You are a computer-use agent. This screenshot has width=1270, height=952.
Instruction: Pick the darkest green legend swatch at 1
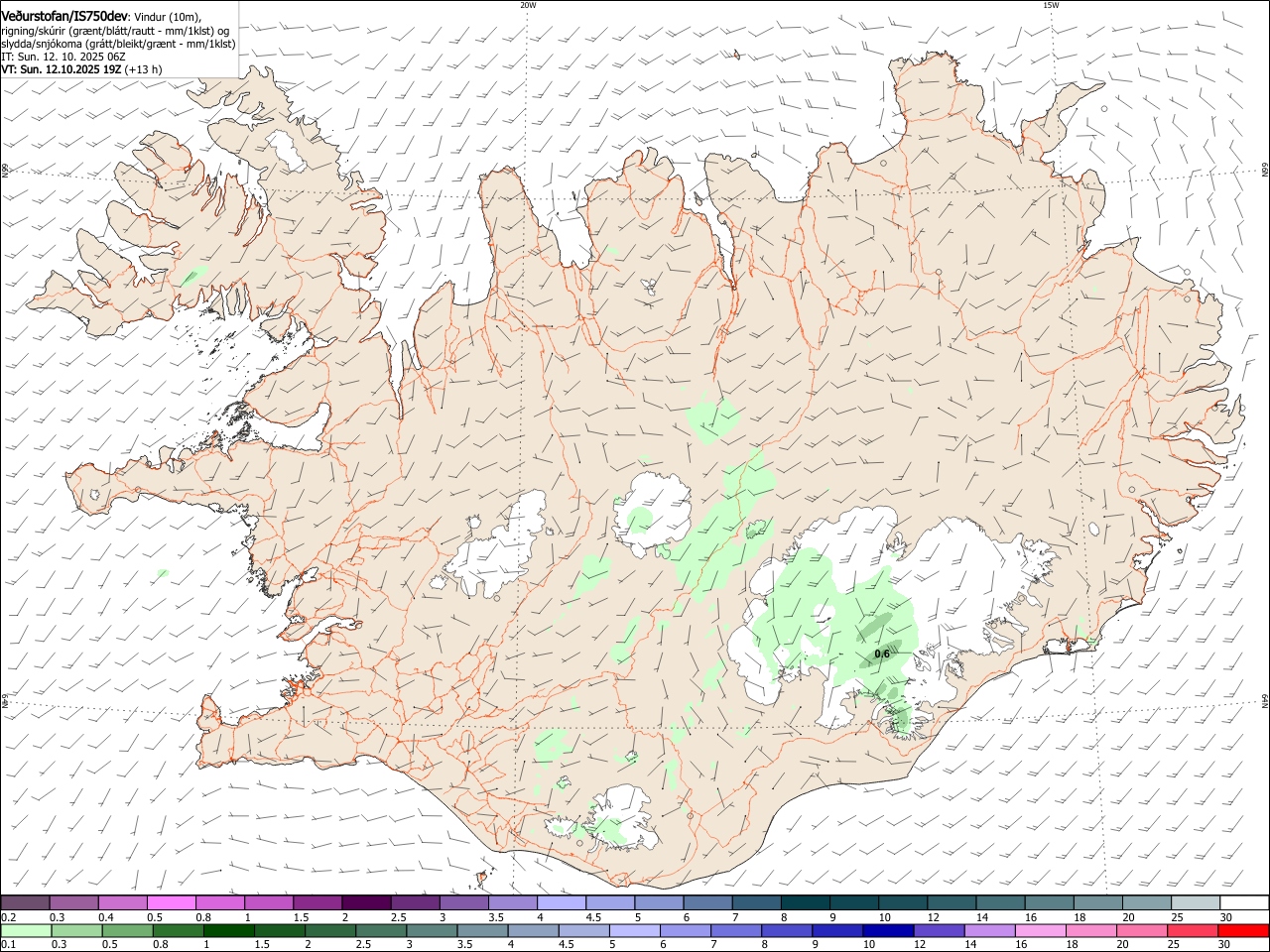coord(228,931)
